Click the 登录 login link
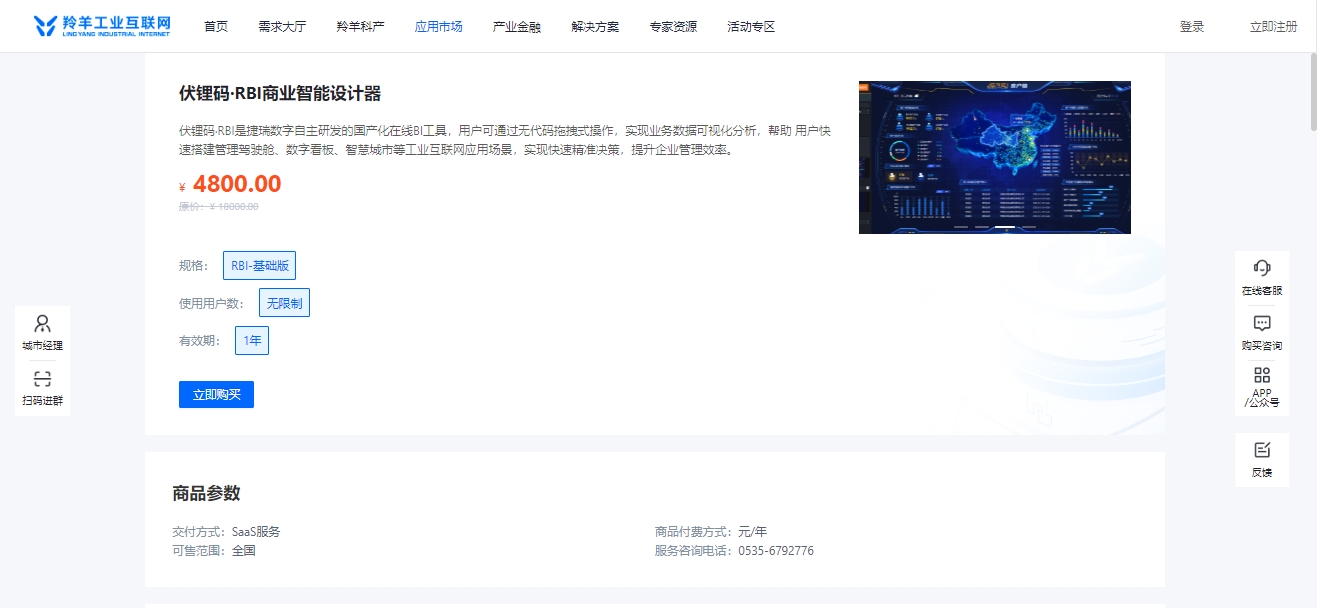Screen dimensions: 1317x608 [x=1192, y=26]
